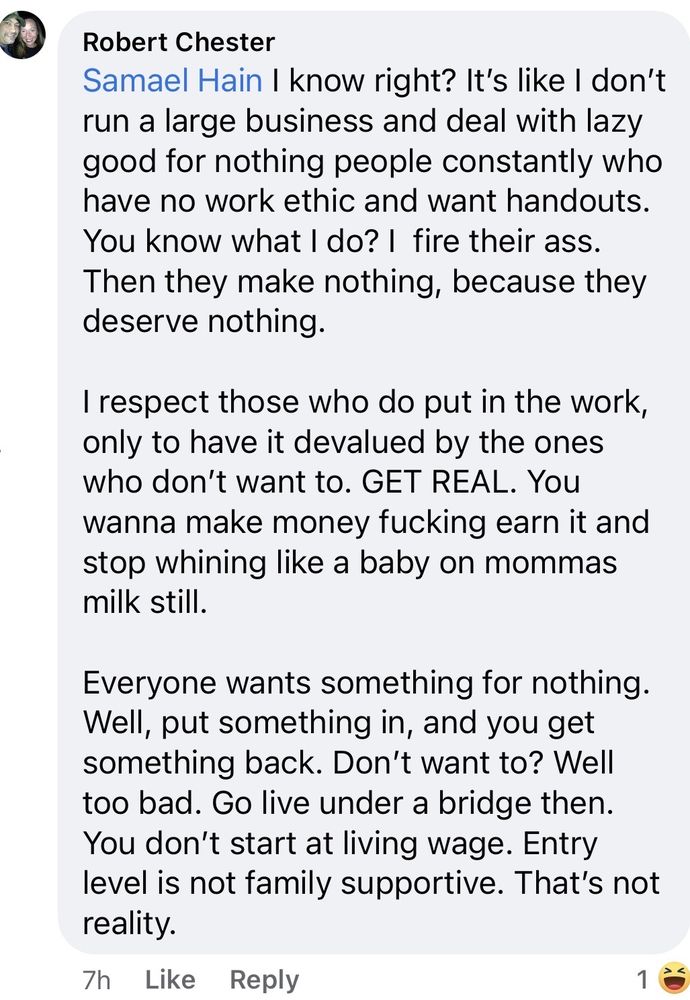690x1000 pixels.
Task: Reply to Robert Chester's comment
Action: click(264, 979)
